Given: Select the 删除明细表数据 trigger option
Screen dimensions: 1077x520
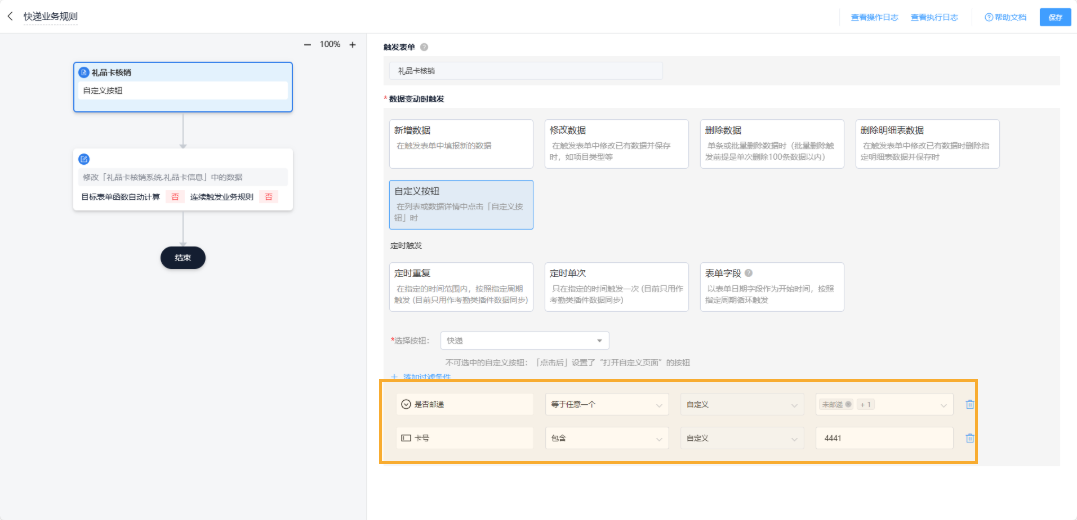Looking at the screenshot, I should [x=927, y=144].
